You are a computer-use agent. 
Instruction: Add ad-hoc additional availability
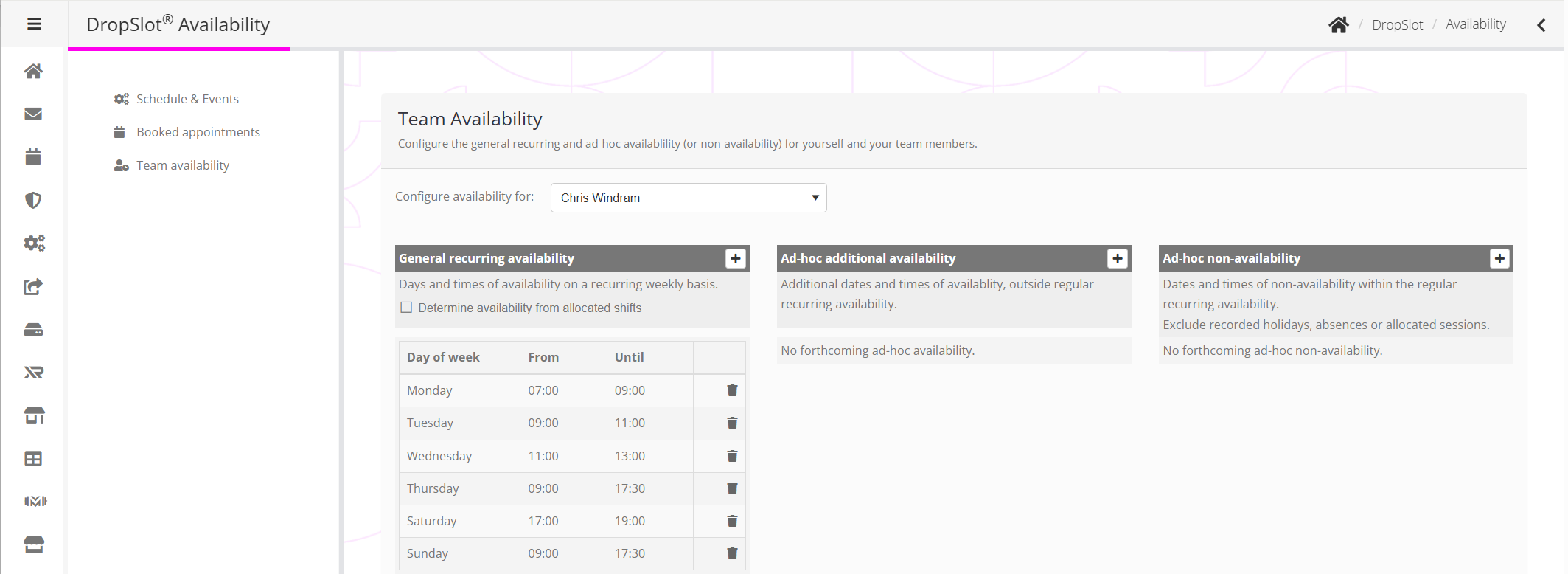[1117, 258]
